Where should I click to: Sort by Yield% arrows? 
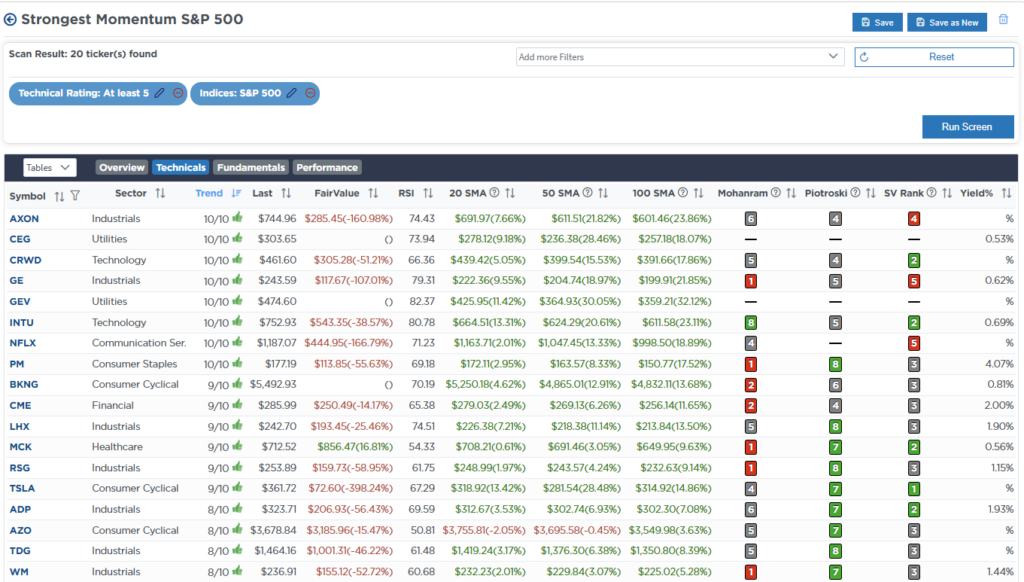(1006, 193)
